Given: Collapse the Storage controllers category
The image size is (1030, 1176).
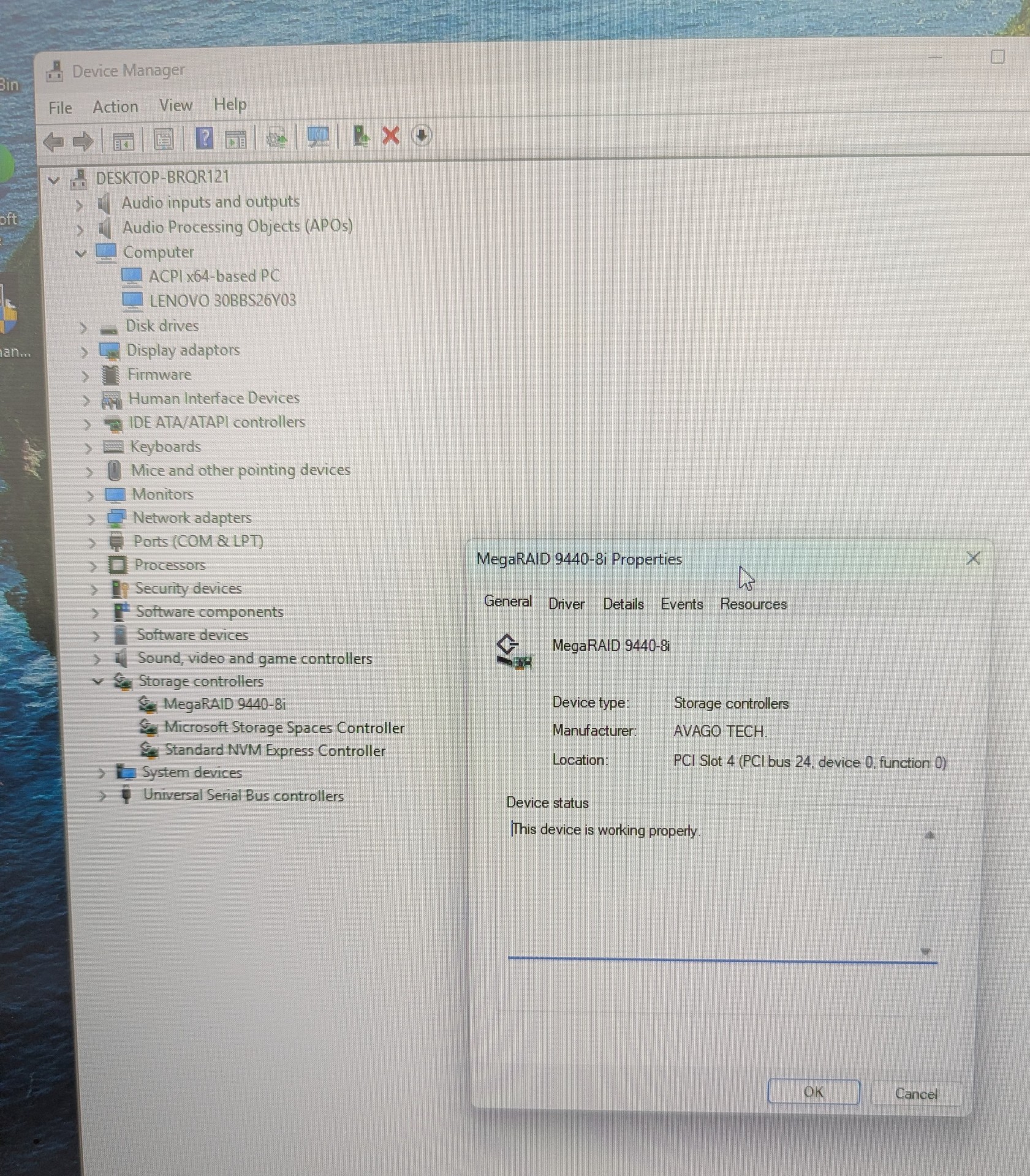Looking at the screenshot, I should [97, 681].
